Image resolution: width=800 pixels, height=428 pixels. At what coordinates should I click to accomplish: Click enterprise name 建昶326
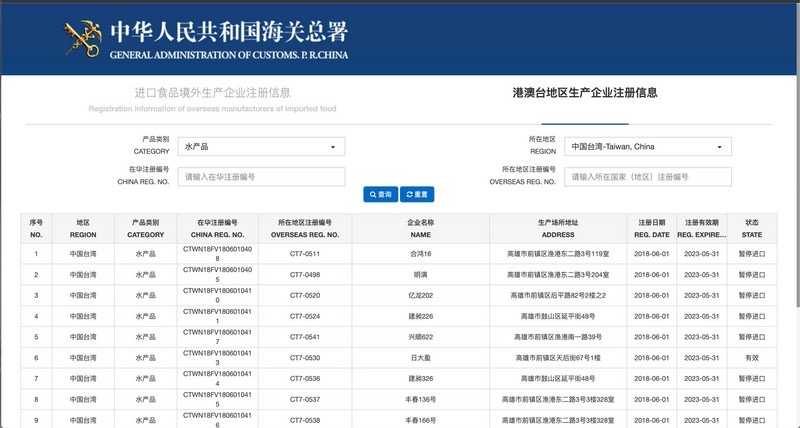point(420,379)
